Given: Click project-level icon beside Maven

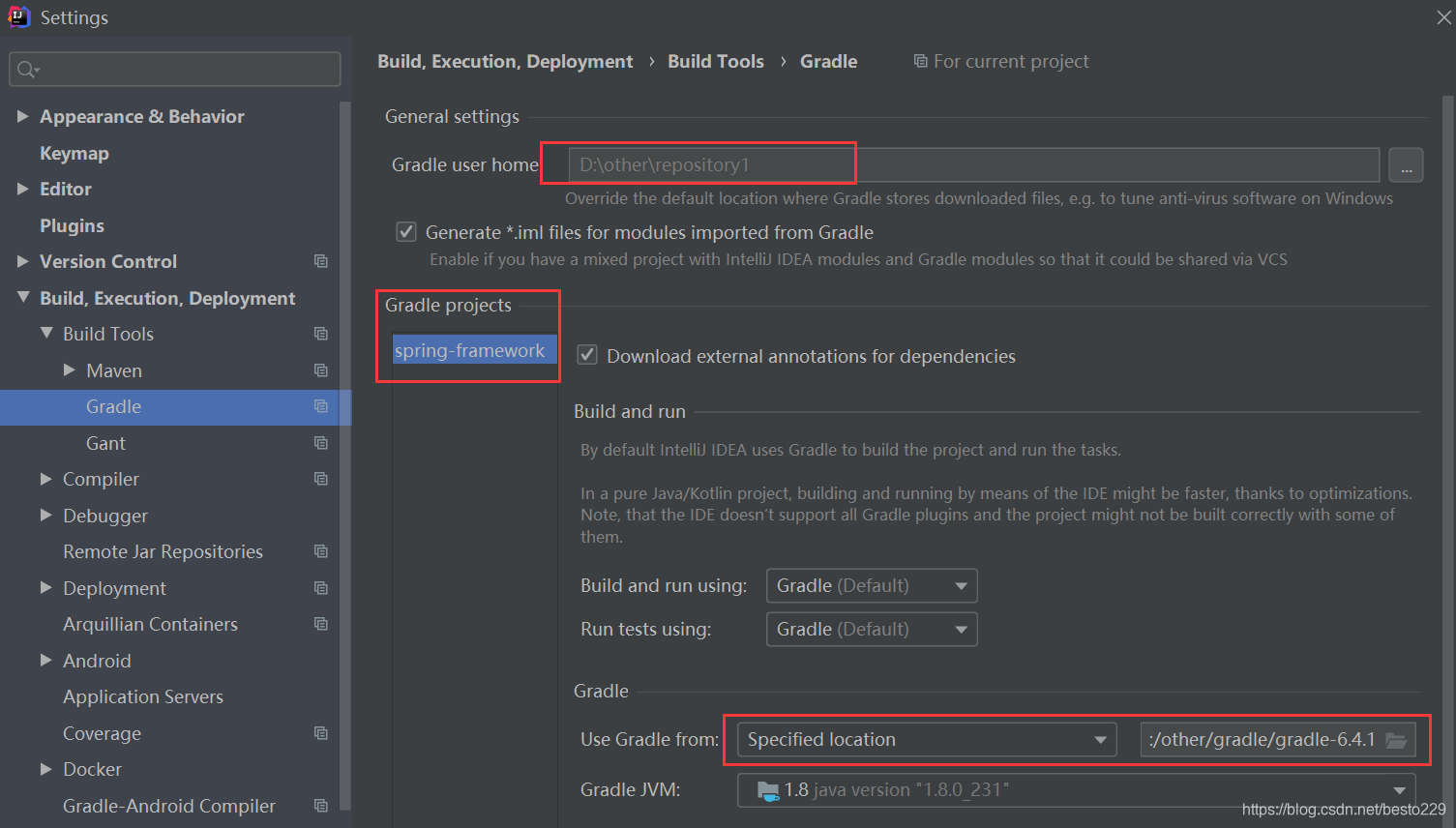Looking at the screenshot, I should click(321, 370).
